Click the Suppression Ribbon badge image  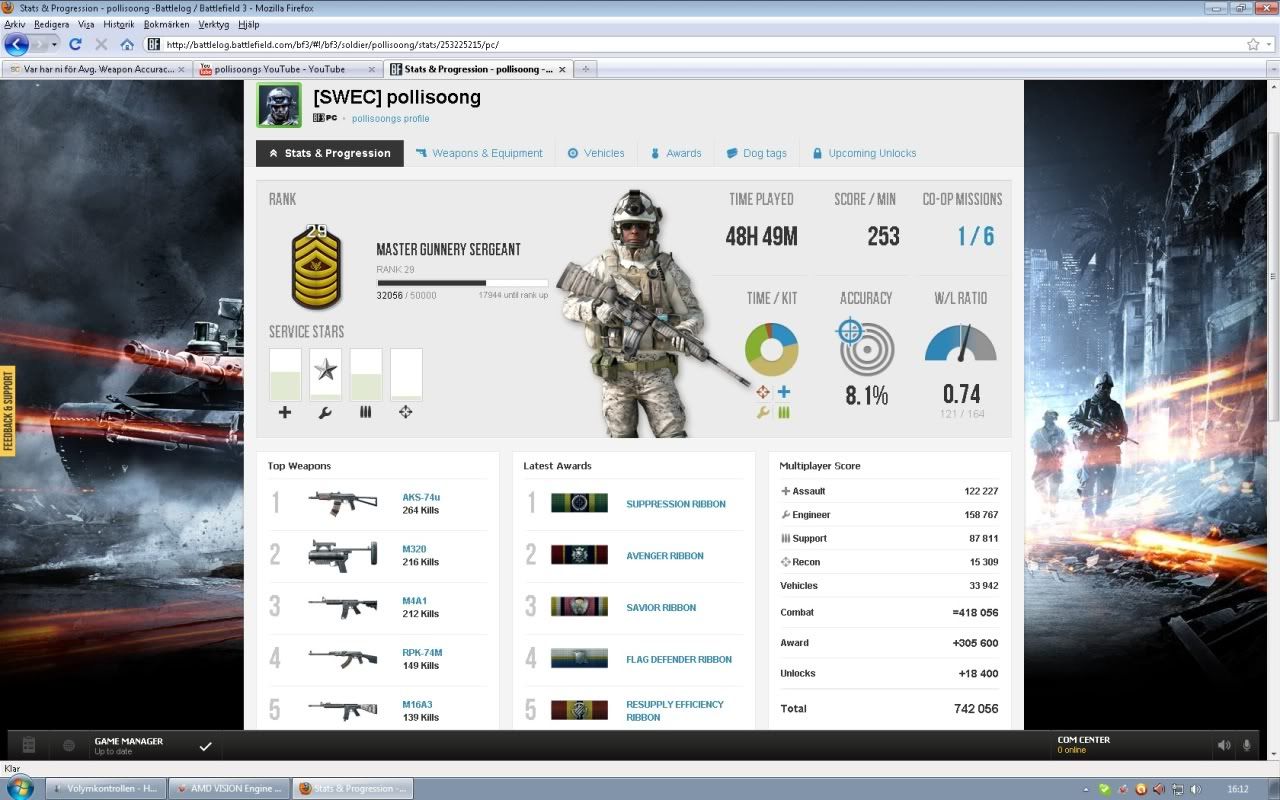pyautogui.click(x=579, y=503)
